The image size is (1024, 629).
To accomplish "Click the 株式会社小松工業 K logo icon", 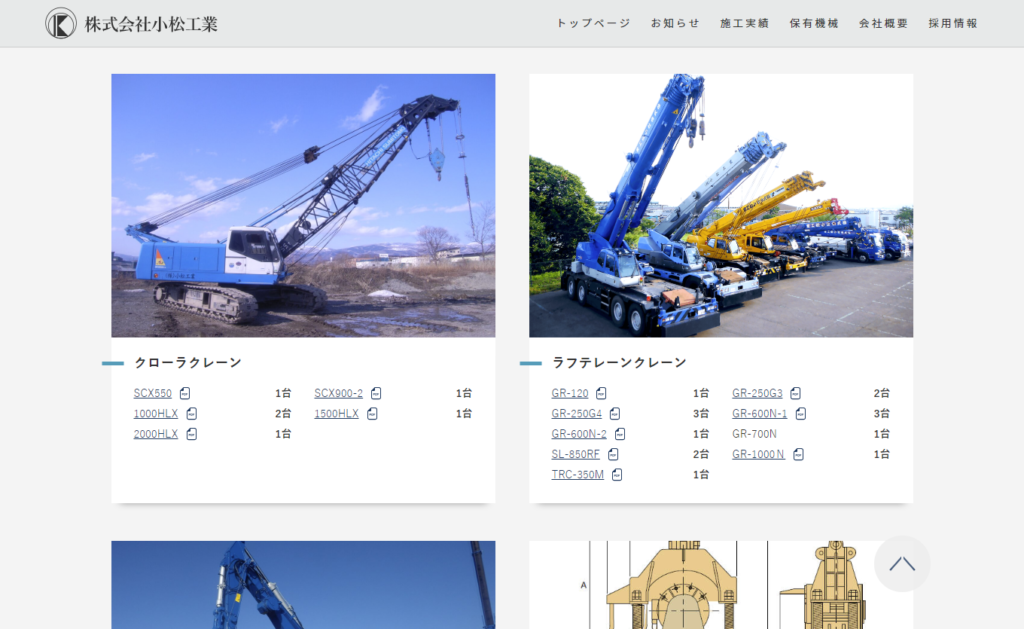I will [x=61, y=24].
